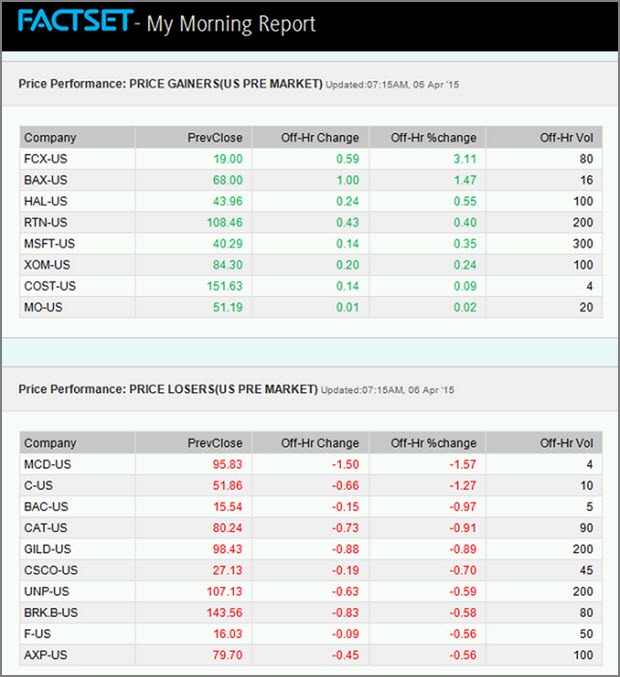The width and height of the screenshot is (620, 677).
Task: Select the Price Gainers section title
Action: coord(170,84)
